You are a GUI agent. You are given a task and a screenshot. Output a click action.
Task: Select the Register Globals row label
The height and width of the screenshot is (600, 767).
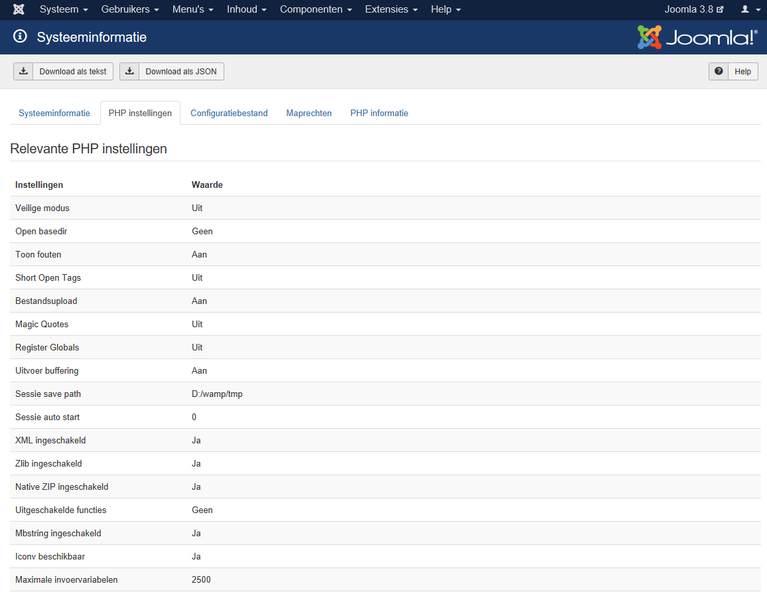coord(47,347)
